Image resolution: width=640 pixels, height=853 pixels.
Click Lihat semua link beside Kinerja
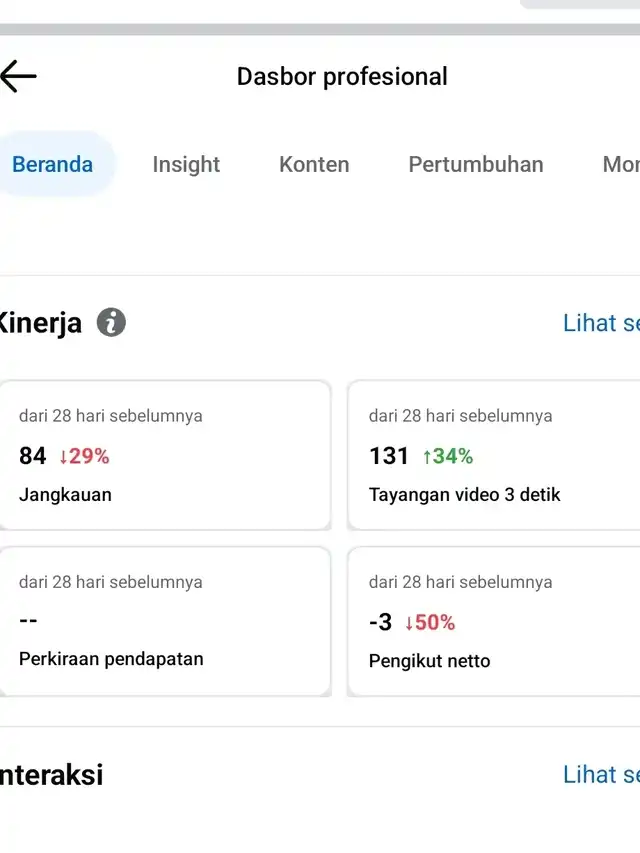pyautogui.click(x=600, y=323)
